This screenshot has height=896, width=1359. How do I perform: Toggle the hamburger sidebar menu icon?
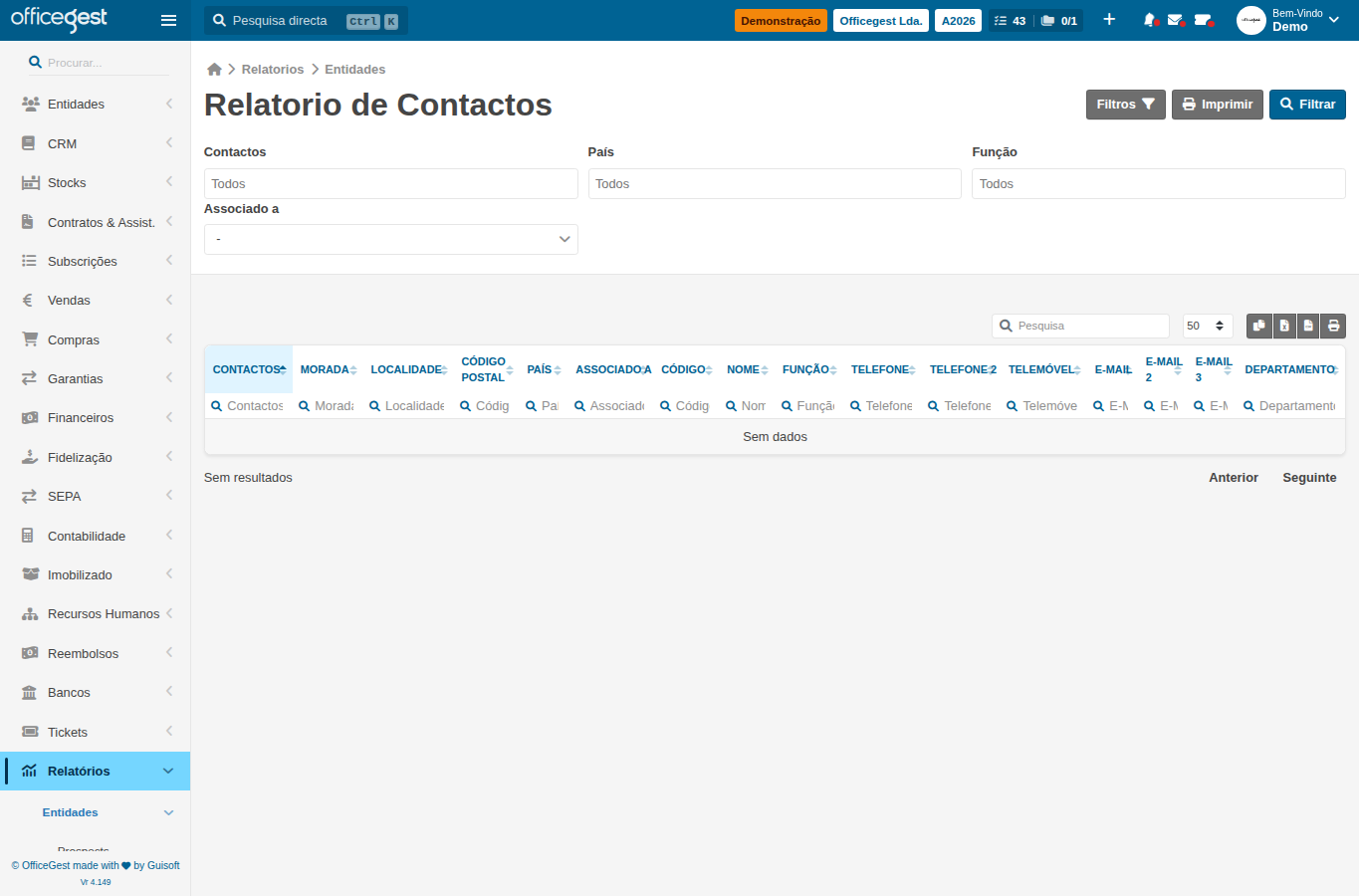pos(168,20)
